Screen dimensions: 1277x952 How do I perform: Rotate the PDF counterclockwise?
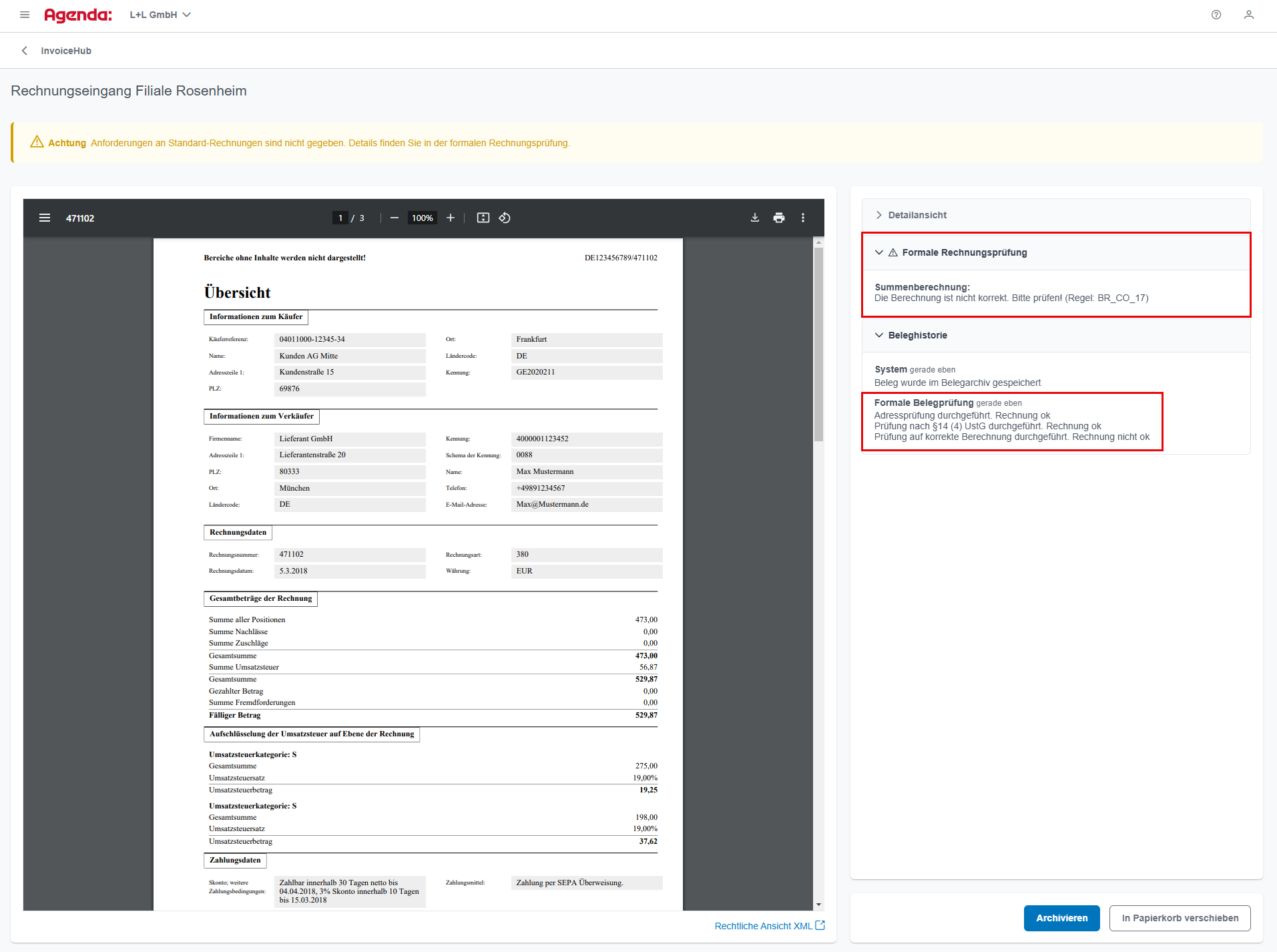tap(505, 218)
